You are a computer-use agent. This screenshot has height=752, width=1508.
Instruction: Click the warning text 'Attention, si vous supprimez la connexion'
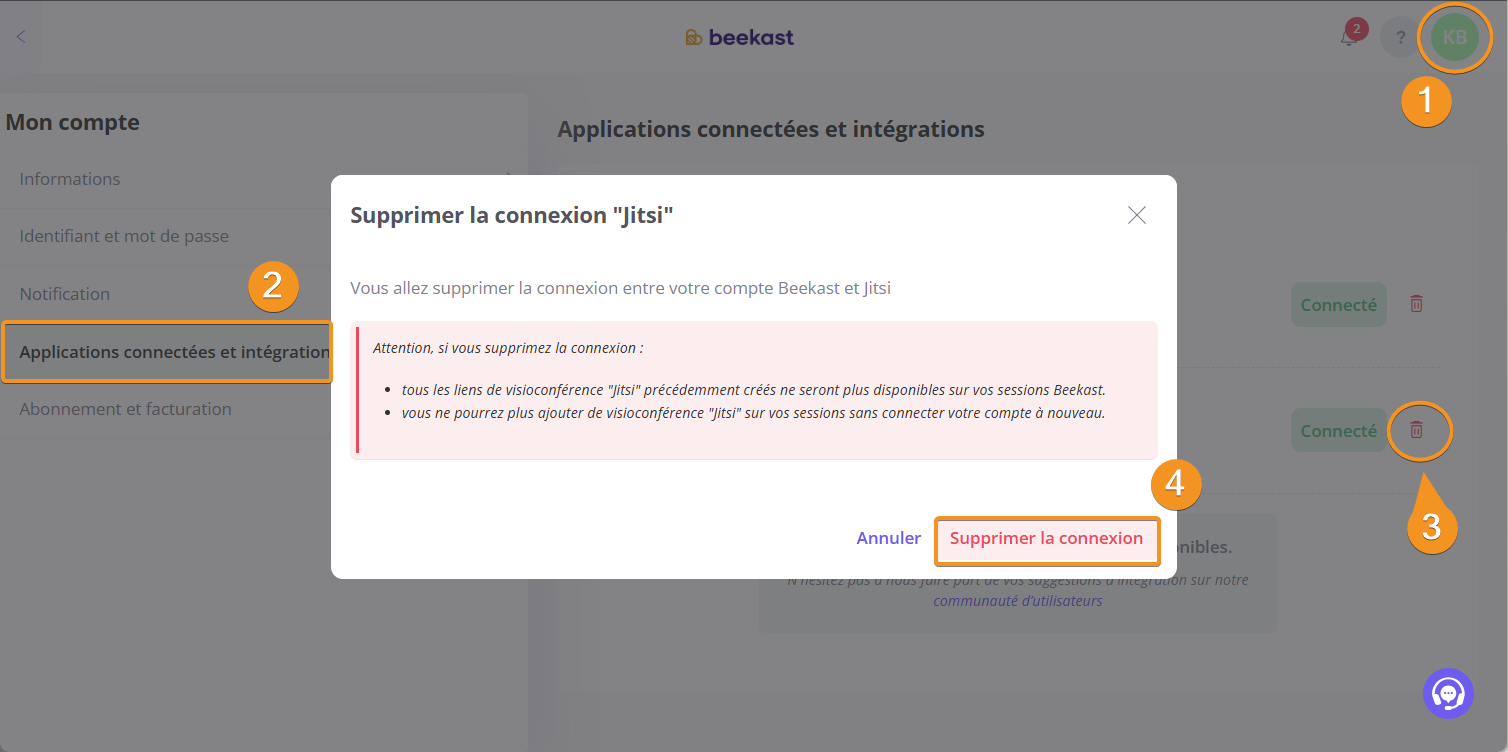(x=508, y=348)
